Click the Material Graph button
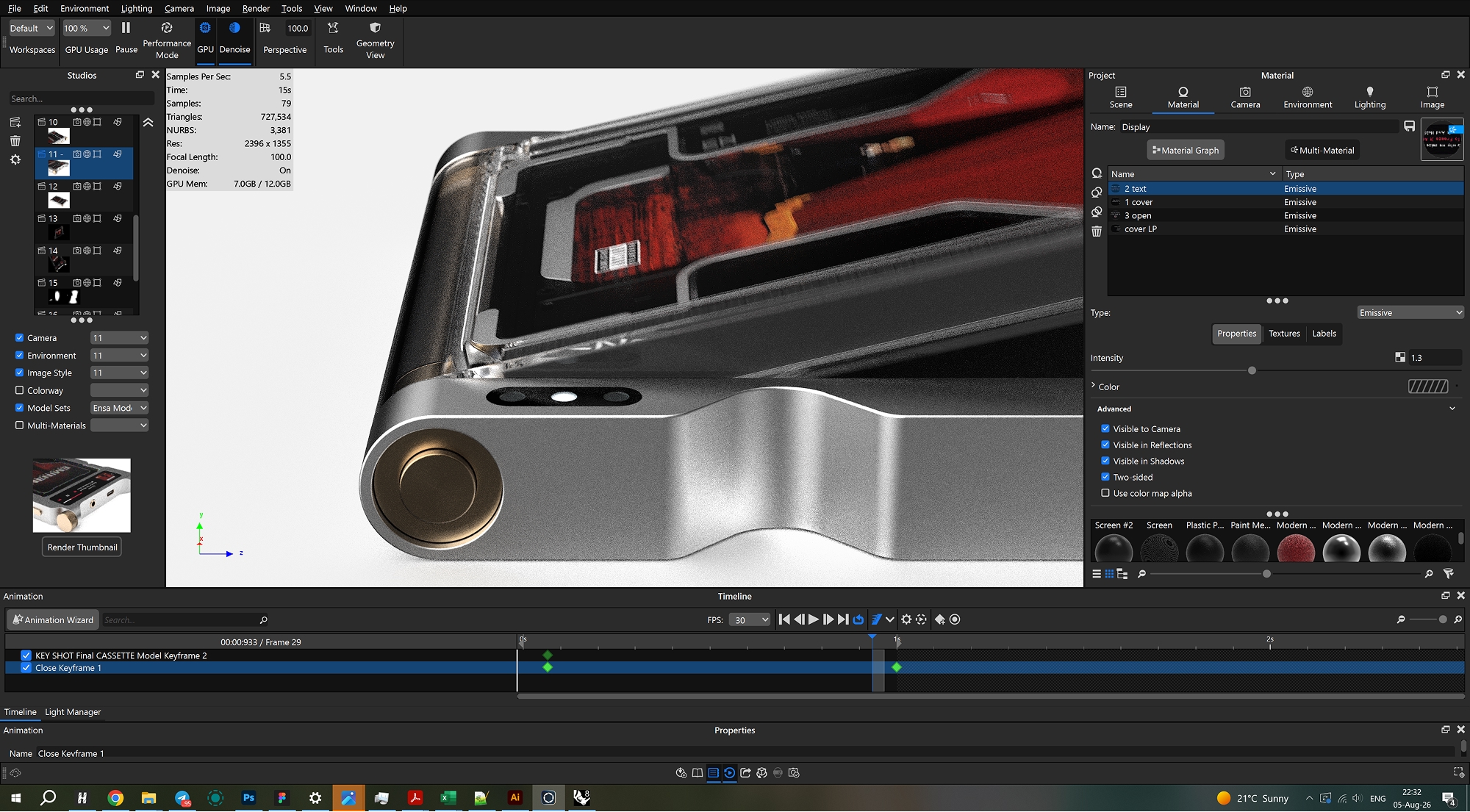 [x=1186, y=150]
